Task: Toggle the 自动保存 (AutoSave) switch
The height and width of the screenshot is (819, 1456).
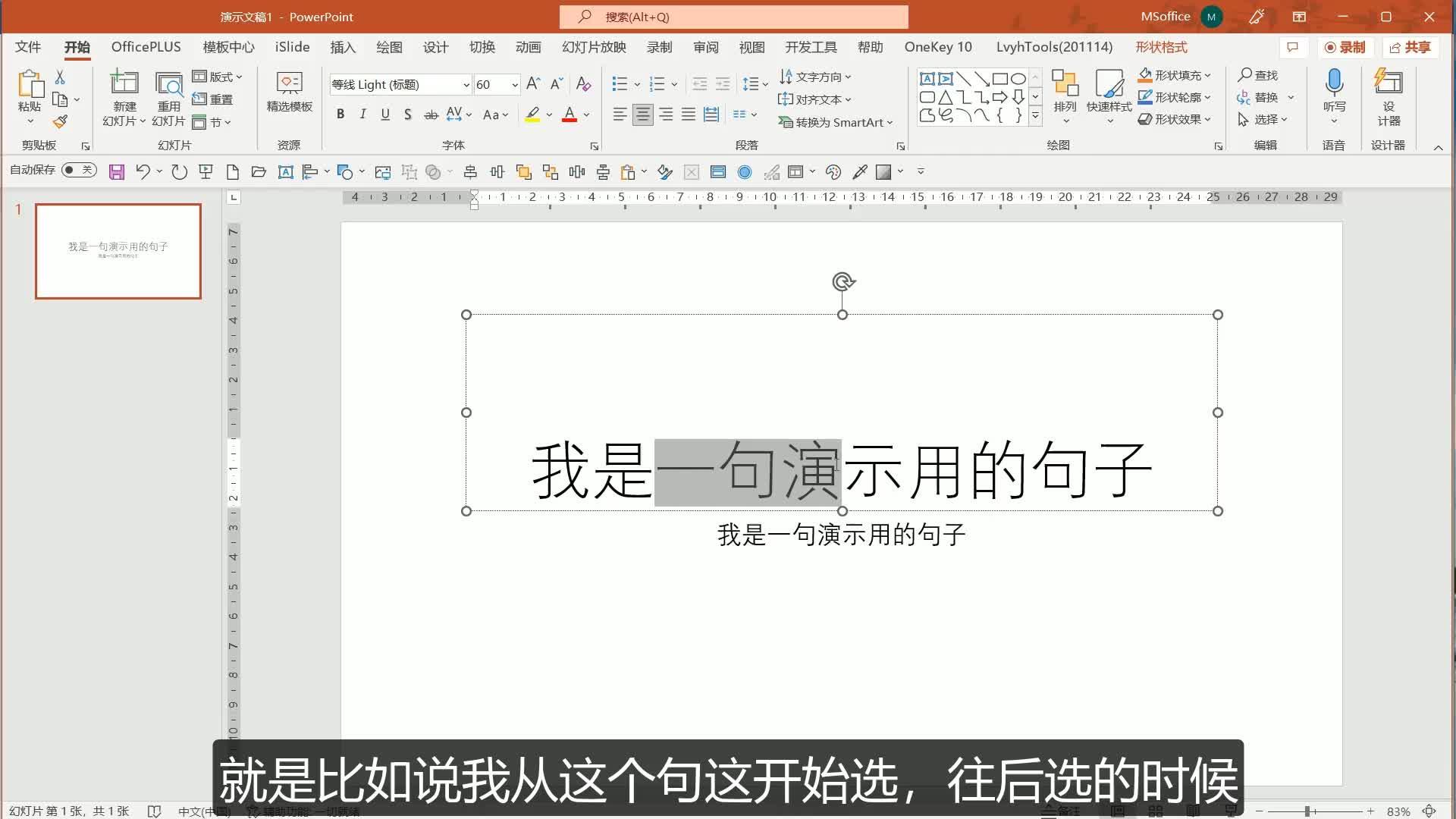Action: coord(79,170)
